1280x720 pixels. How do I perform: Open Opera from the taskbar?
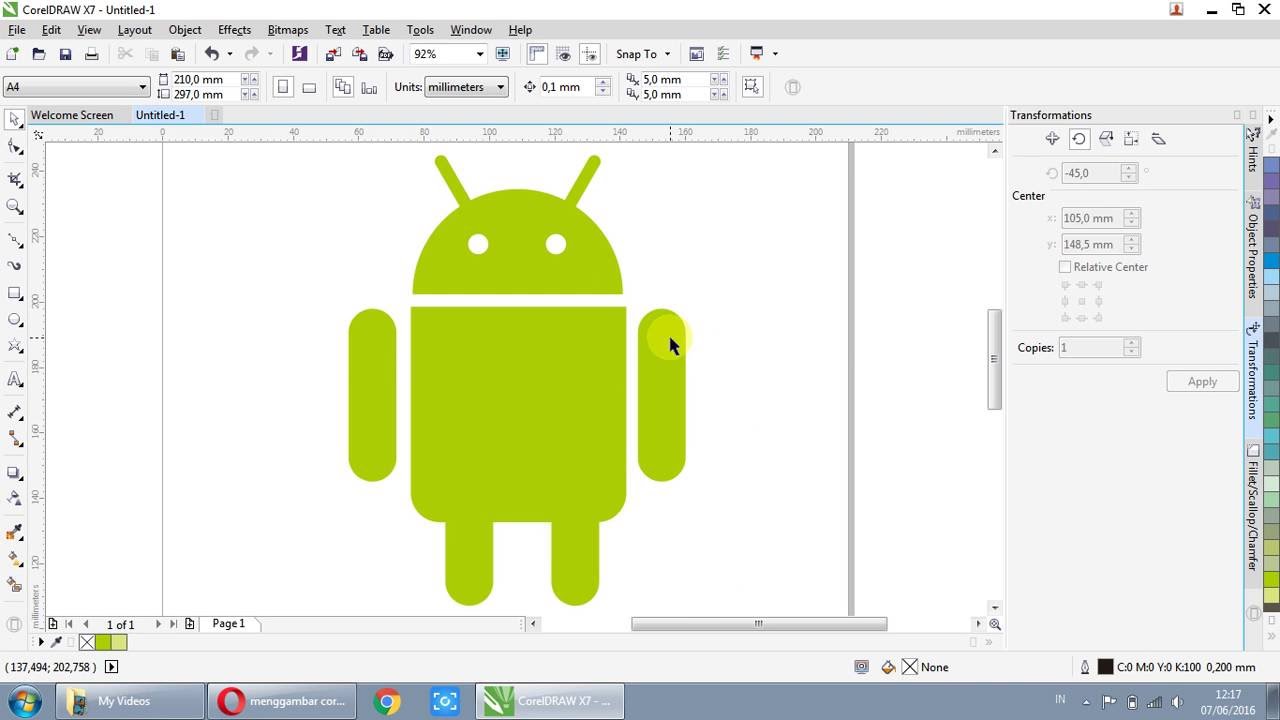tap(284, 701)
